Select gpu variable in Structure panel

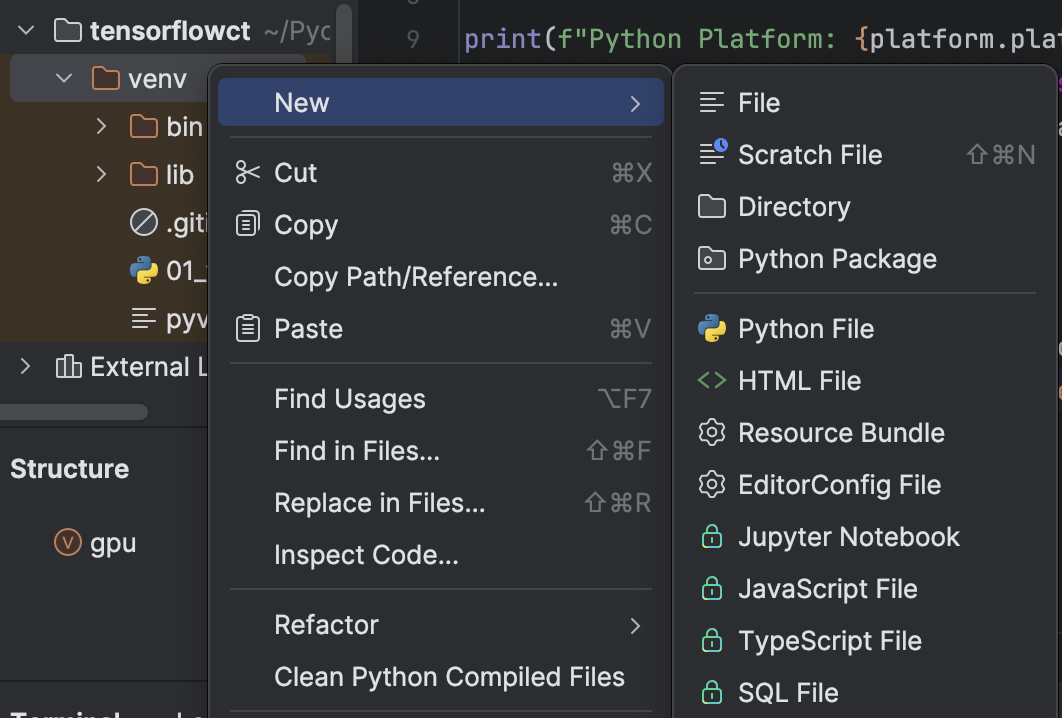pyautogui.click(x=113, y=543)
